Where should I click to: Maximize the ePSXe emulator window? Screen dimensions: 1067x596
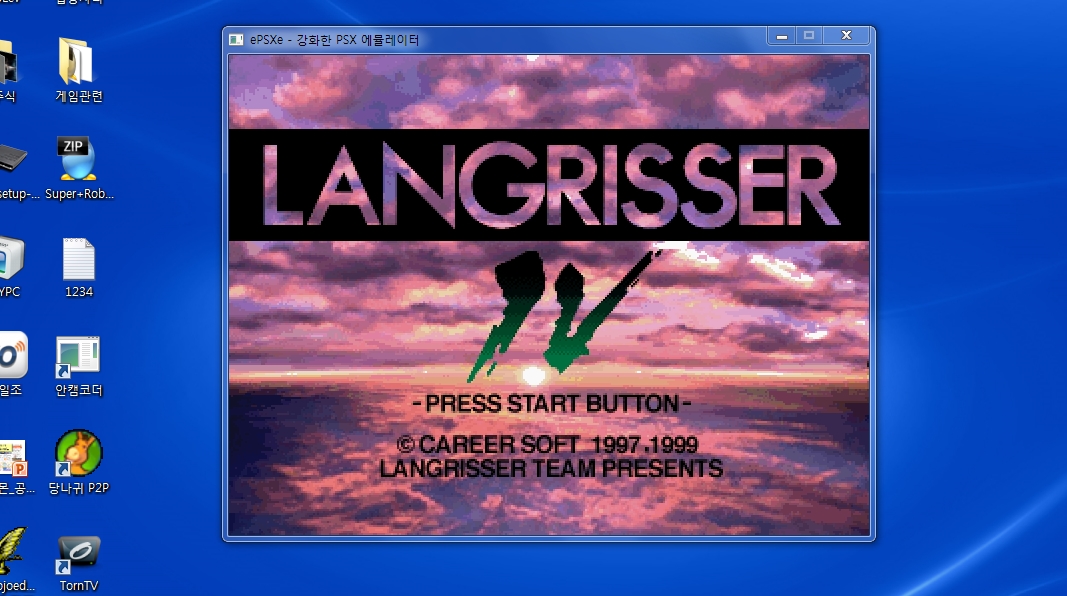tap(809, 36)
